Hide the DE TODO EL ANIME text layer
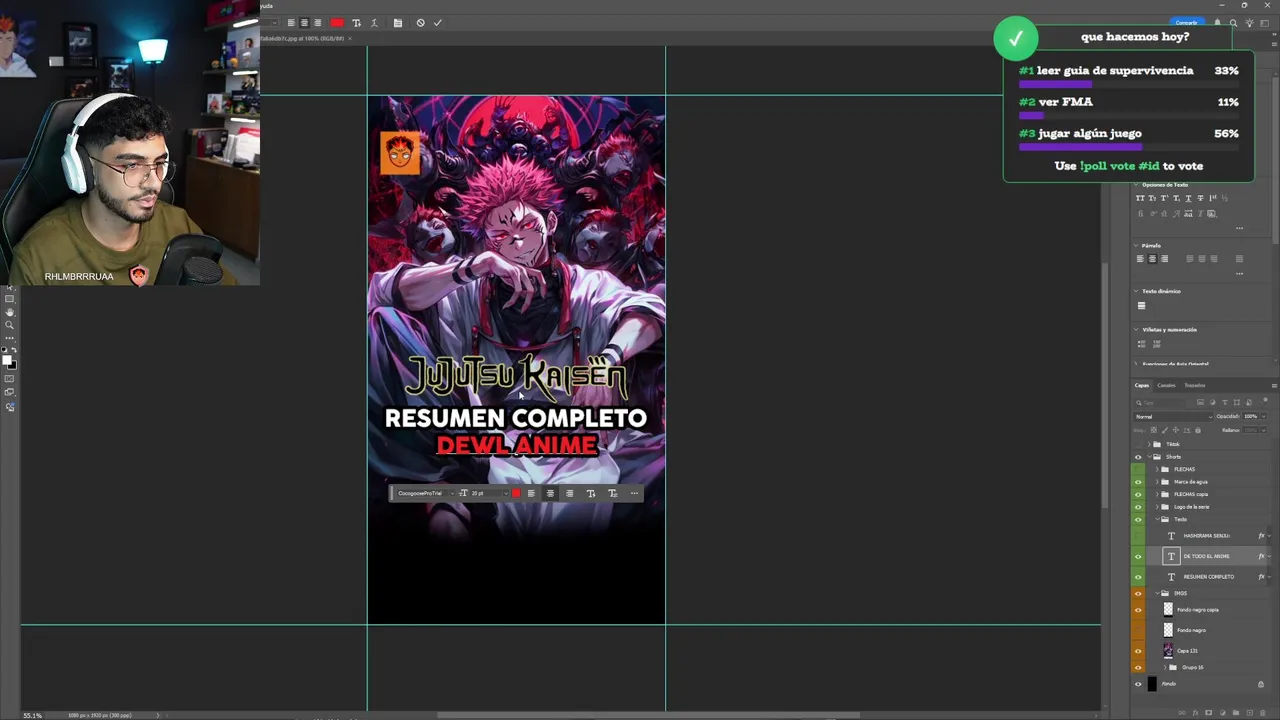 click(1137, 556)
